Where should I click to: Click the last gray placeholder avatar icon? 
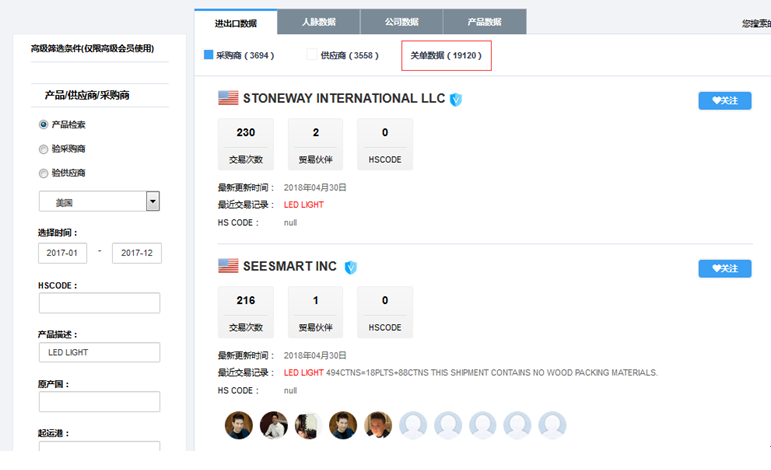point(552,425)
